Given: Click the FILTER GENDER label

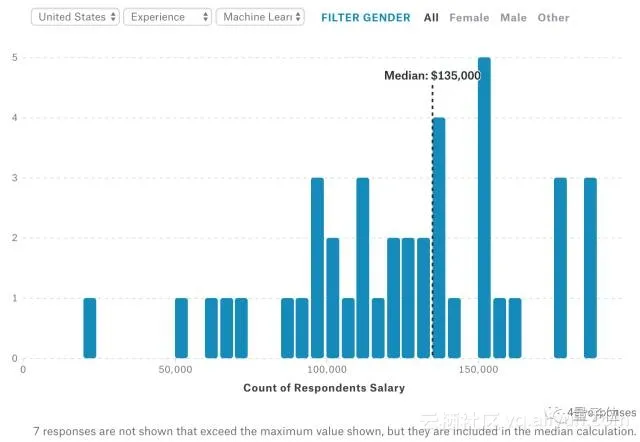Looking at the screenshot, I should pyautogui.click(x=365, y=17).
